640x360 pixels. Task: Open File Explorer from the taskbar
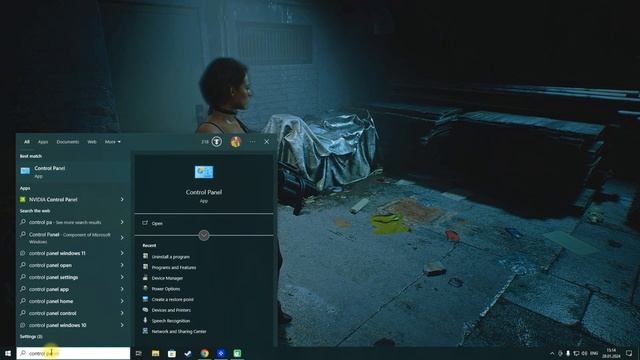(156, 353)
